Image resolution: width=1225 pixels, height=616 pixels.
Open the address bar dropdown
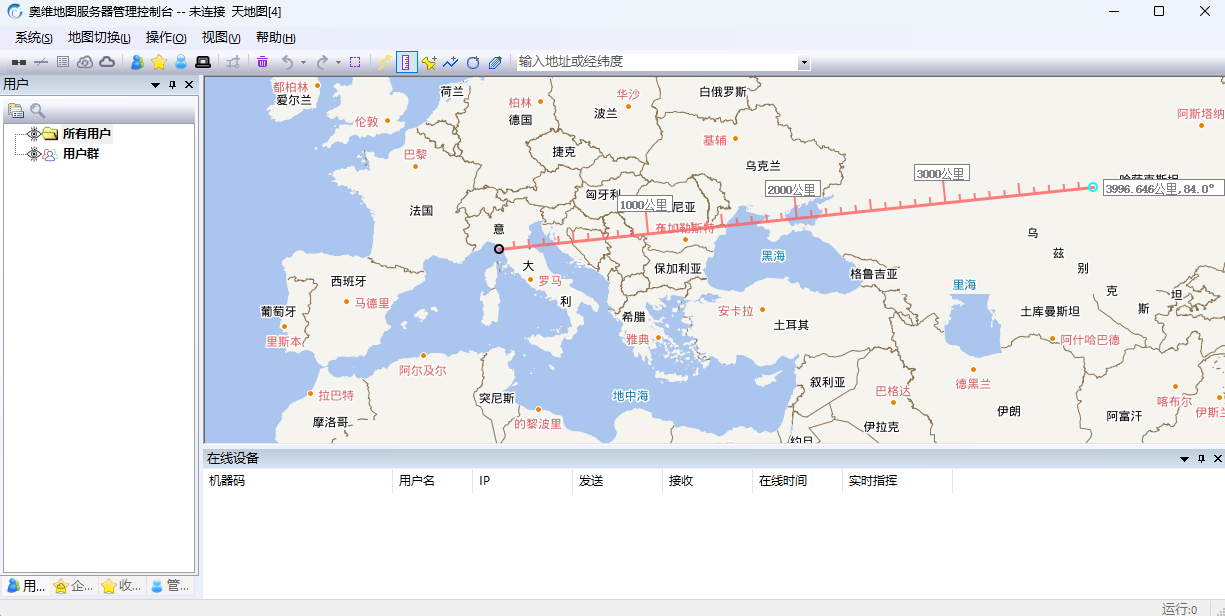click(803, 62)
